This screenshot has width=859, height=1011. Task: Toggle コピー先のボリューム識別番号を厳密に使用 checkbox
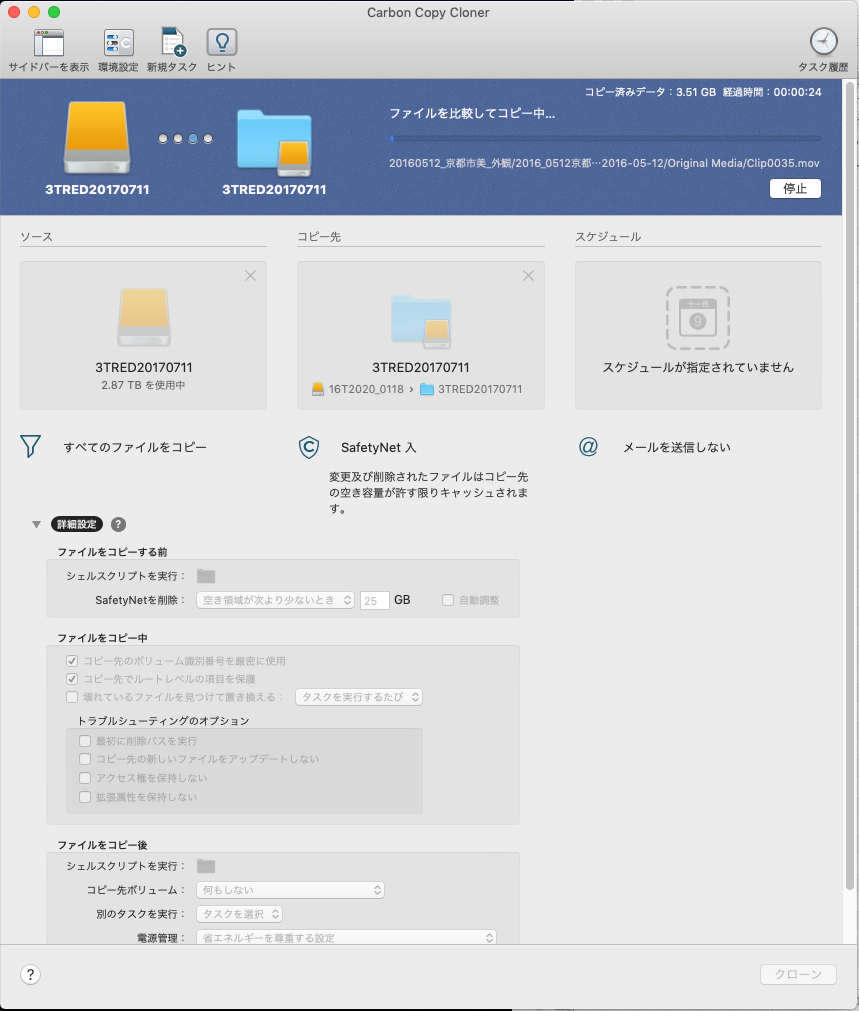[x=72, y=661]
